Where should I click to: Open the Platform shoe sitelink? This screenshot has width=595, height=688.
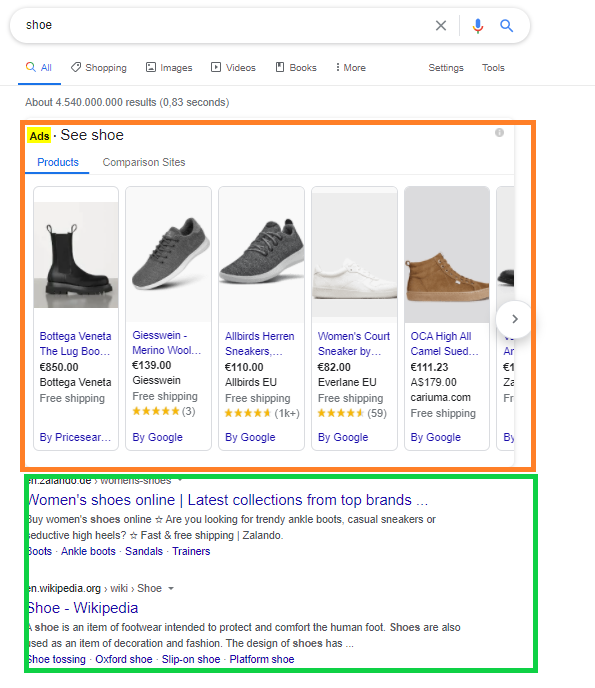pyautogui.click(x=262, y=659)
